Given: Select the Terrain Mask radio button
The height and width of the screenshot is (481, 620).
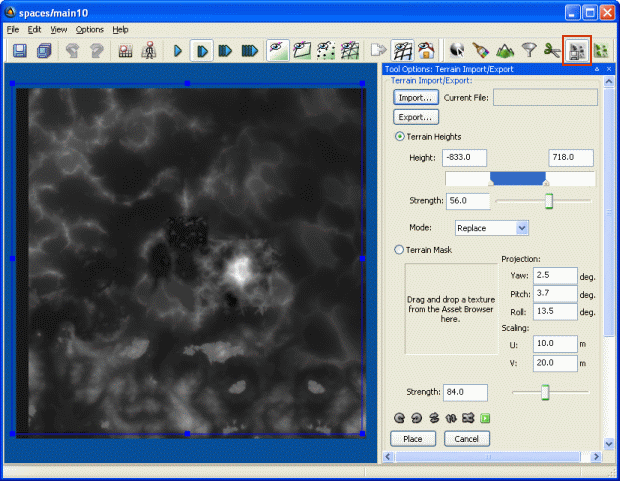Looking at the screenshot, I should tap(401, 250).
